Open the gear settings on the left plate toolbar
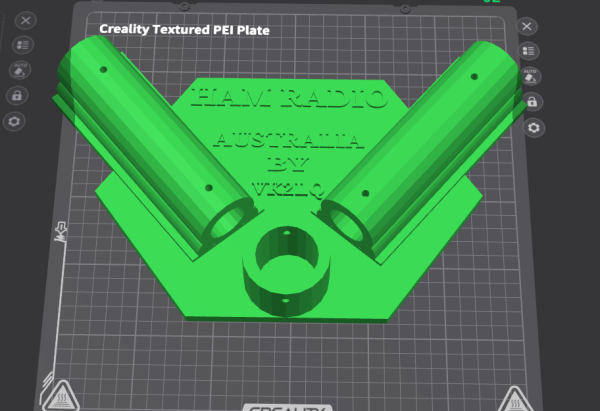 [x=14, y=121]
